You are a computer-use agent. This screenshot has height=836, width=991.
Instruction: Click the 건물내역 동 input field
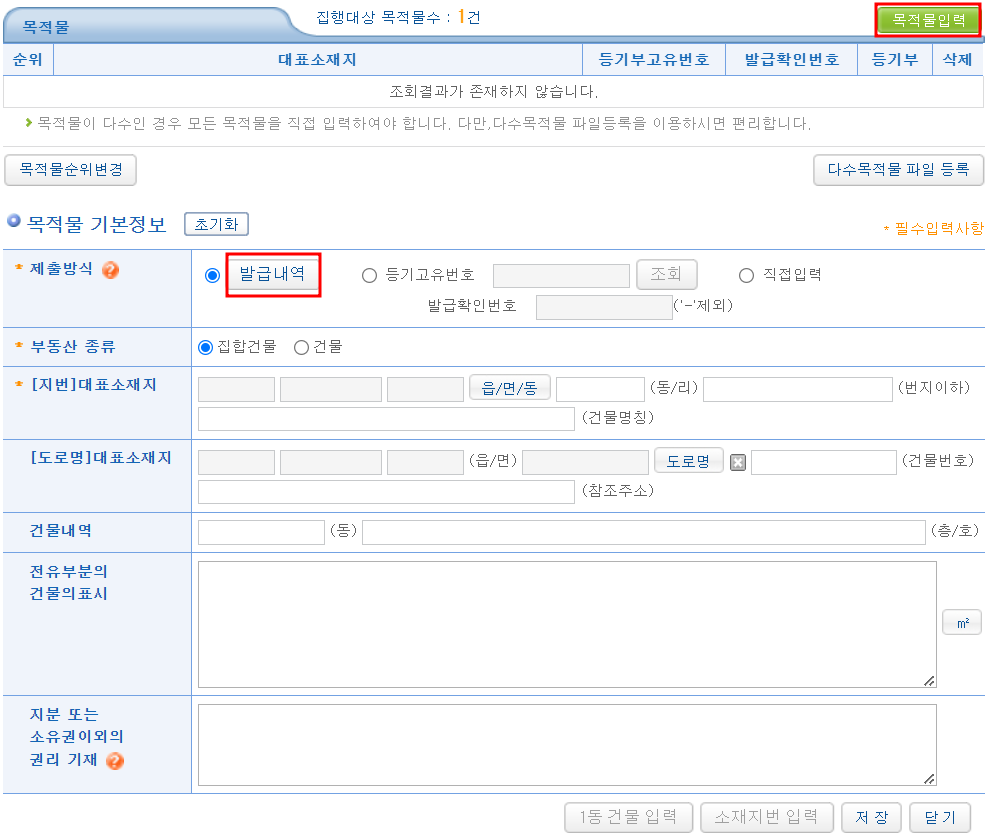click(x=261, y=533)
